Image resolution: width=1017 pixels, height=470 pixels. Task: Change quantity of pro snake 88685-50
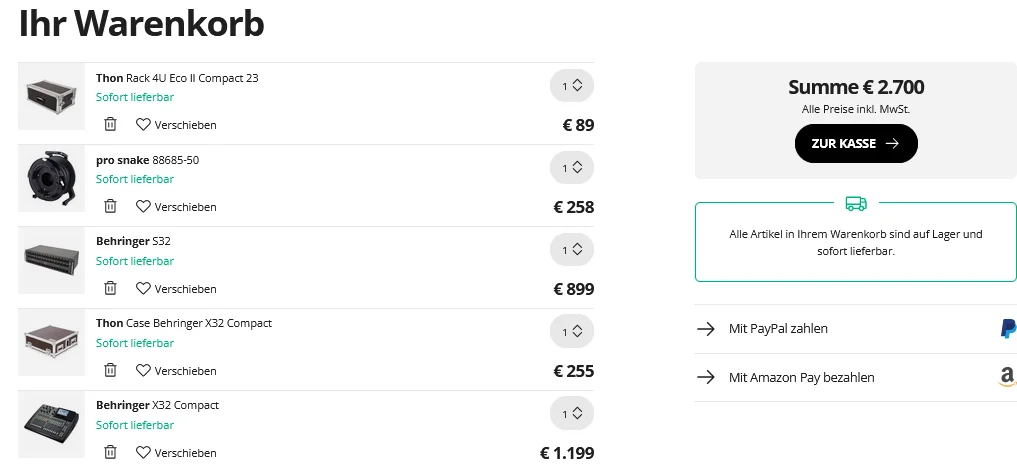[572, 168]
